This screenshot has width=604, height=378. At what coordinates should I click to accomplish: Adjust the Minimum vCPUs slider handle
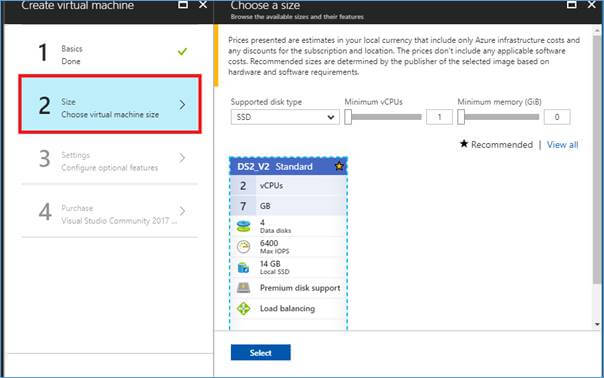[348, 117]
